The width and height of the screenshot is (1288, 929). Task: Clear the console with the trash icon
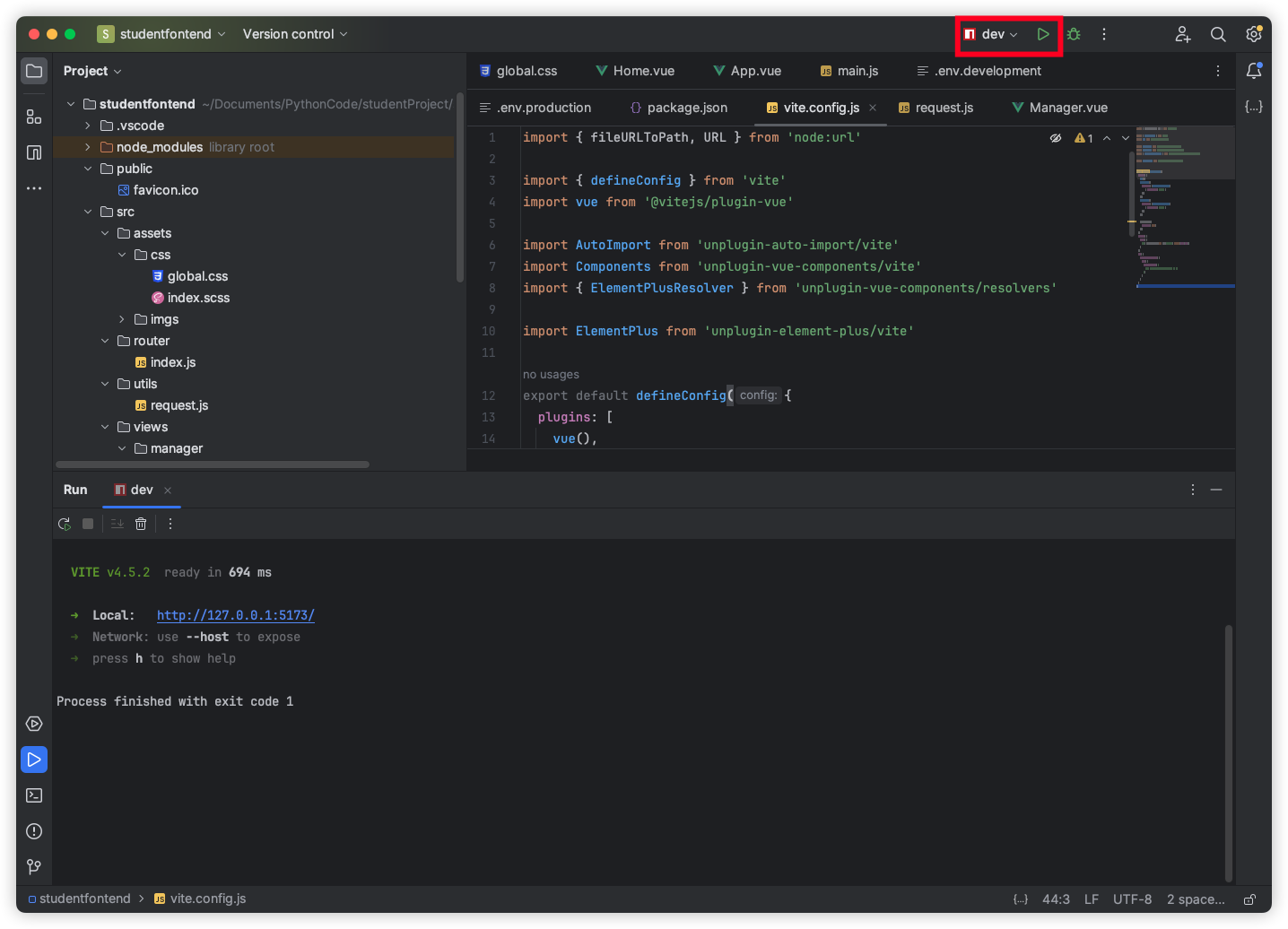pyautogui.click(x=141, y=524)
